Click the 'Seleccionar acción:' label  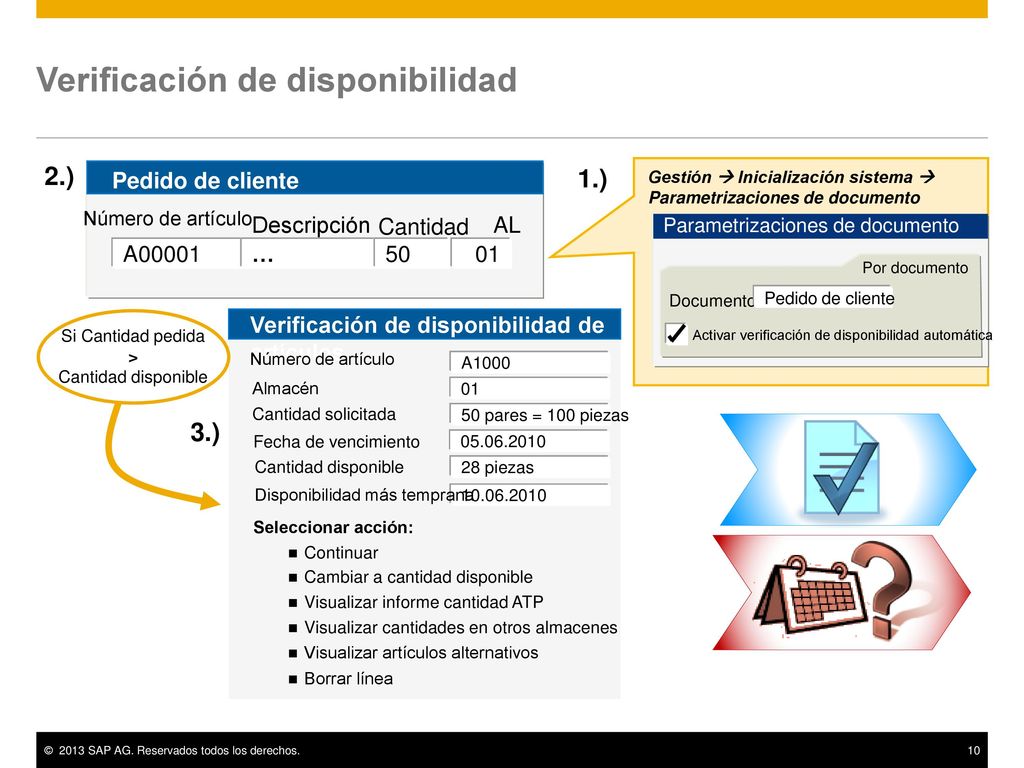click(333, 527)
